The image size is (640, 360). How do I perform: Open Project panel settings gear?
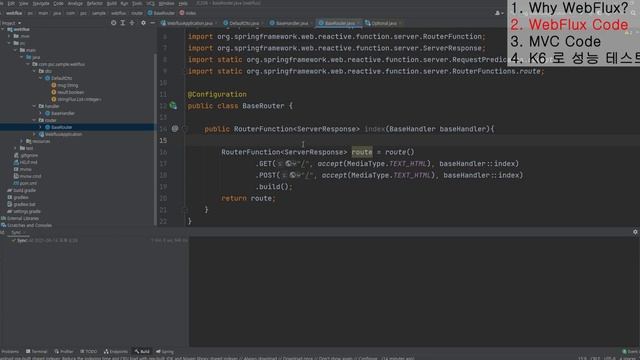click(143, 23)
